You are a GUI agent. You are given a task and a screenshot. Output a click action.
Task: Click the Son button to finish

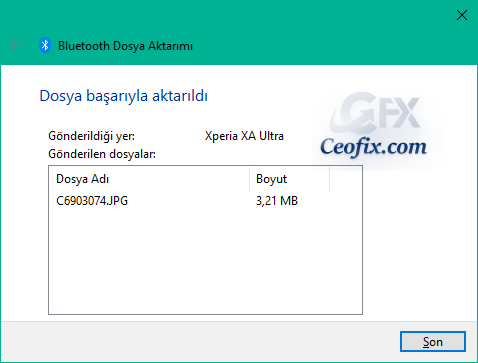point(433,341)
